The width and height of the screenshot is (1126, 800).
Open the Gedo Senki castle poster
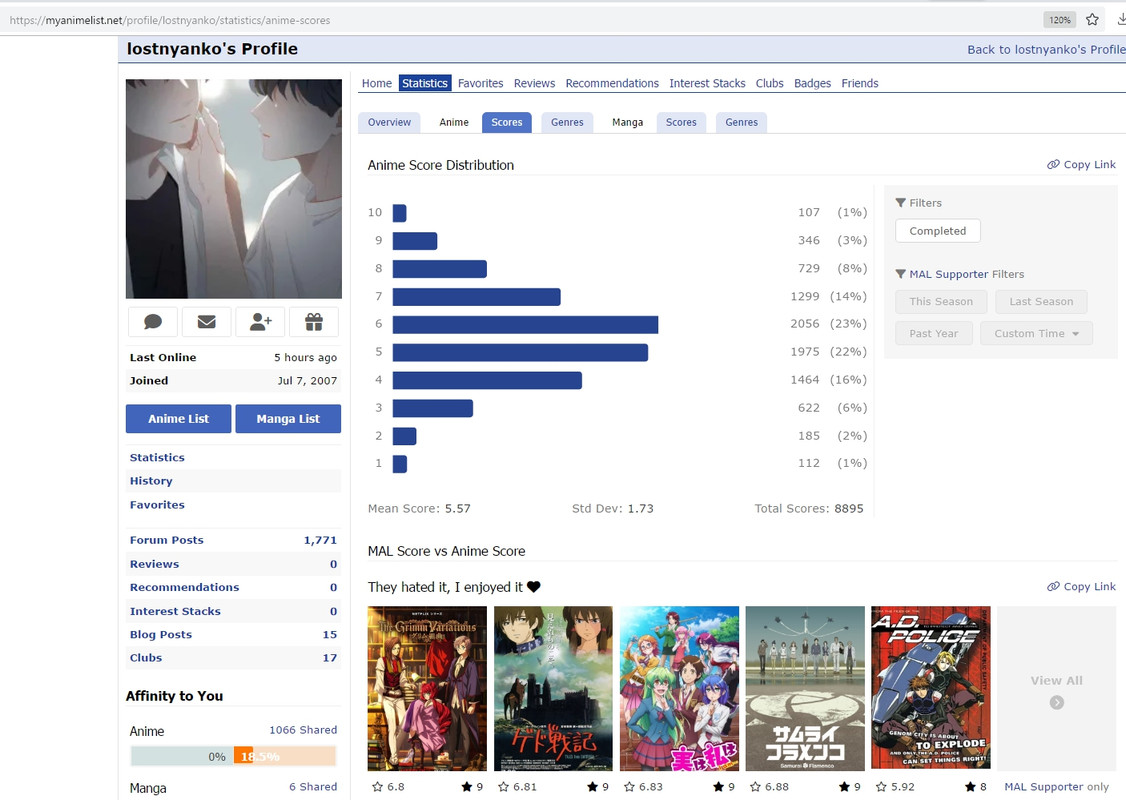coord(553,688)
